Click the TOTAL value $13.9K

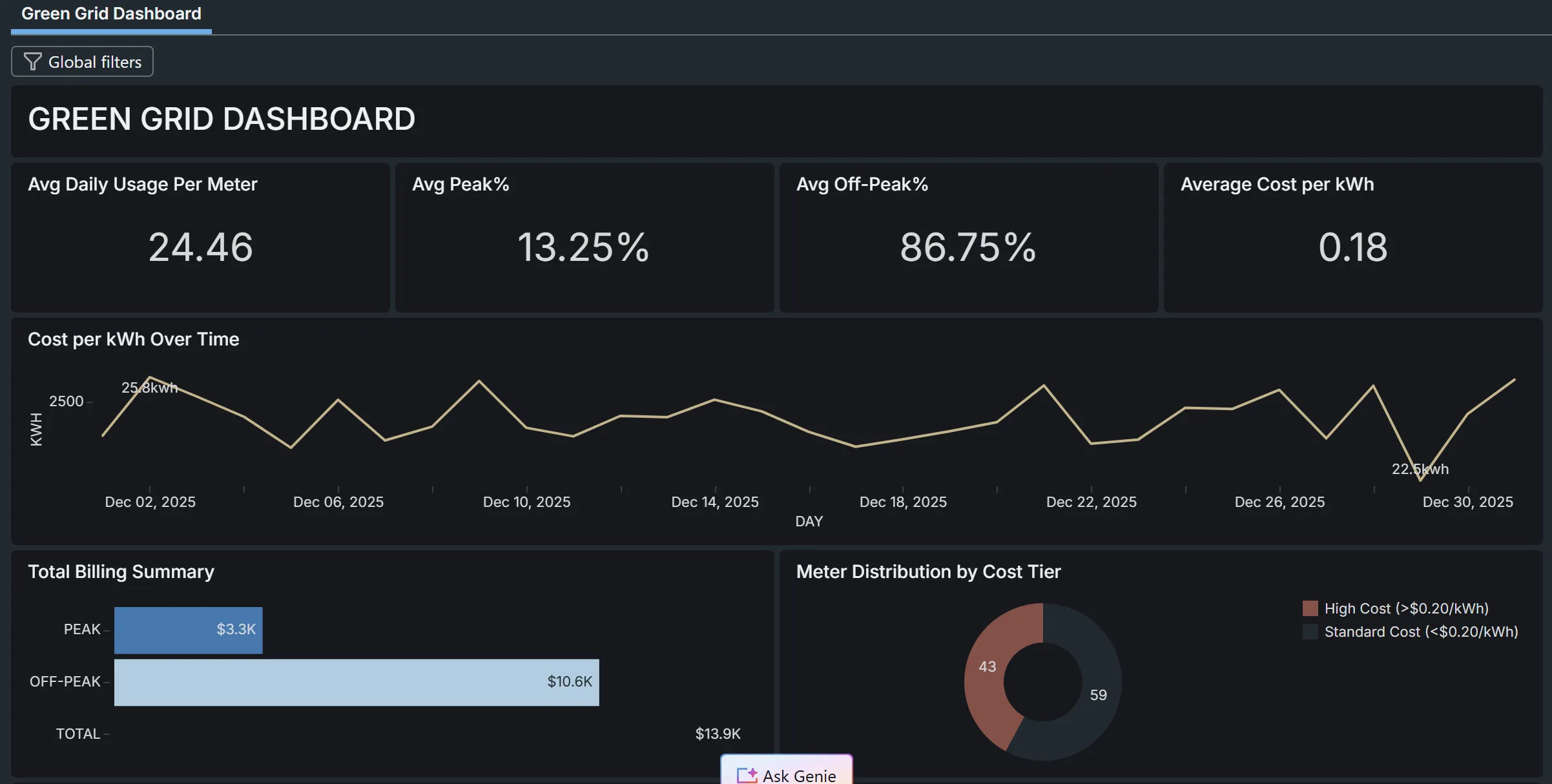pos(718,734)
